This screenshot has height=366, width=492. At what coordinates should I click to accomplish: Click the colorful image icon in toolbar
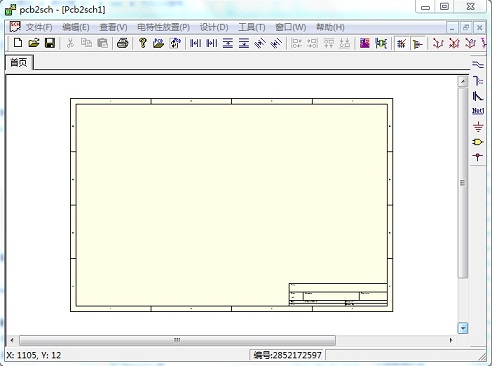tap(365, 43)
